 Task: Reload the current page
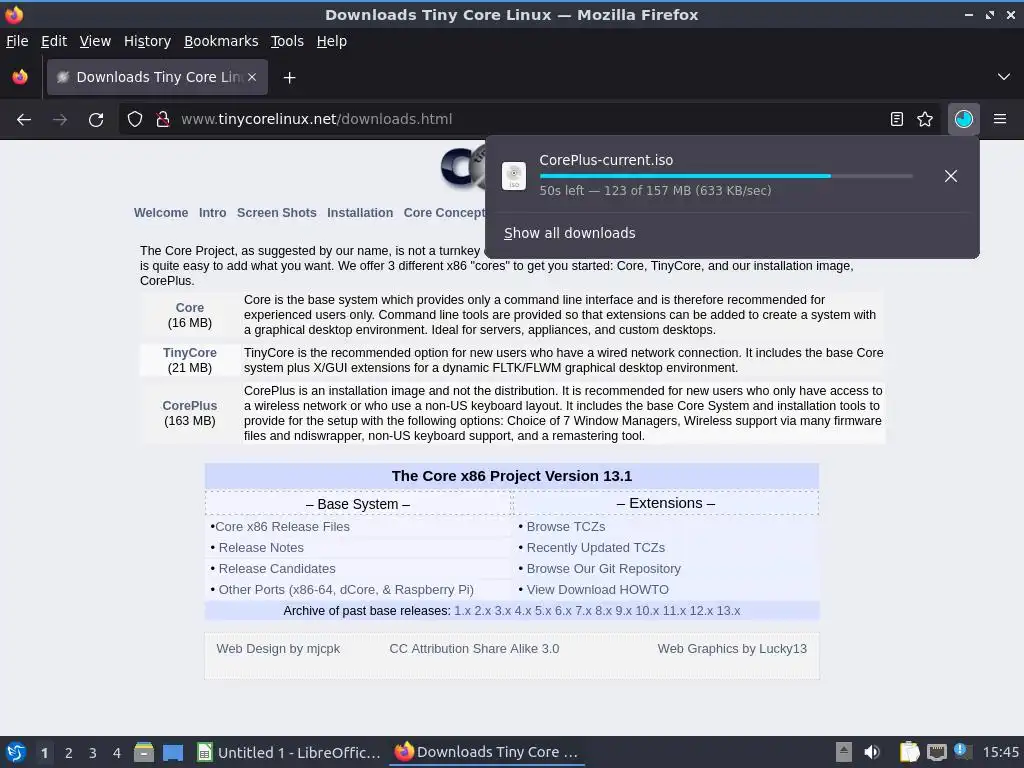coord(96,120)
